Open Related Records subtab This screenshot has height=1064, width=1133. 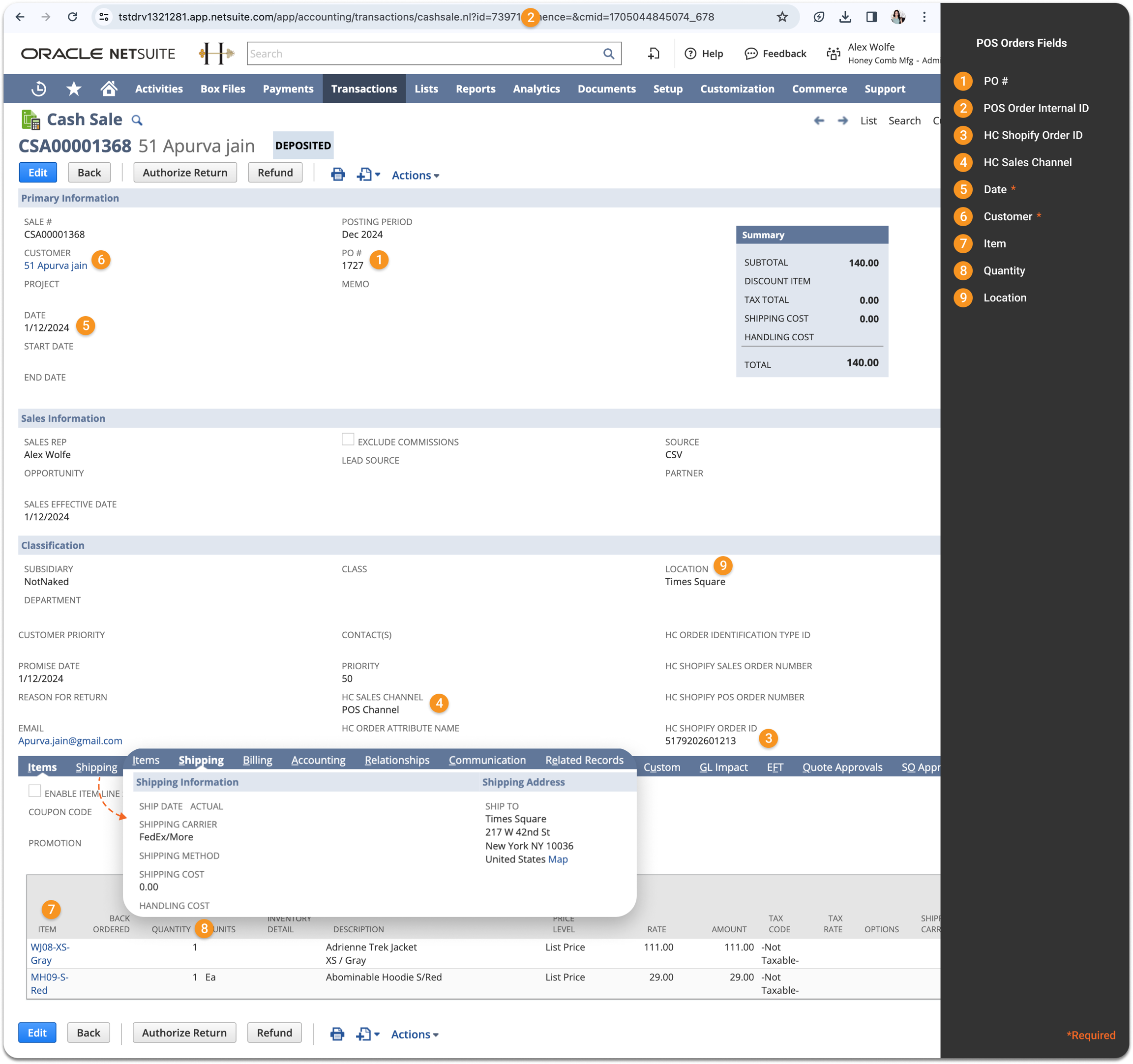(584, 760)
